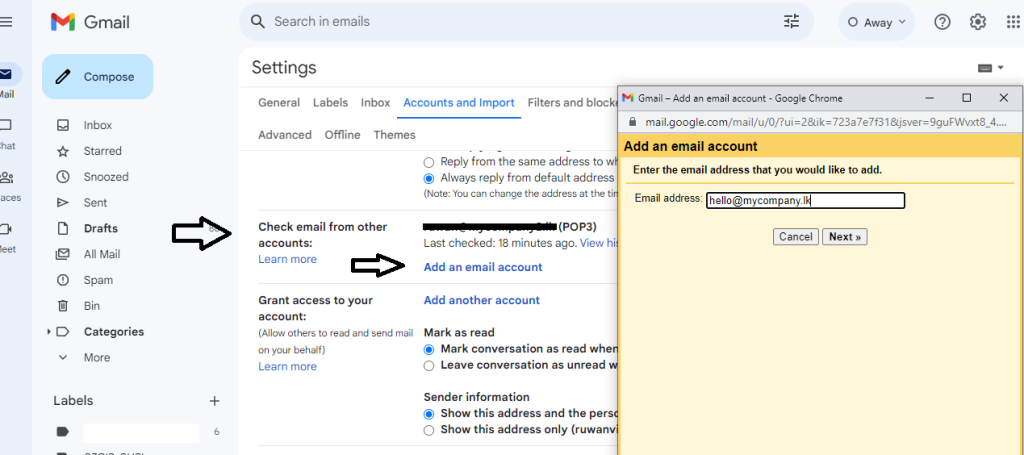Select Show this address only radio

[428, 430]
